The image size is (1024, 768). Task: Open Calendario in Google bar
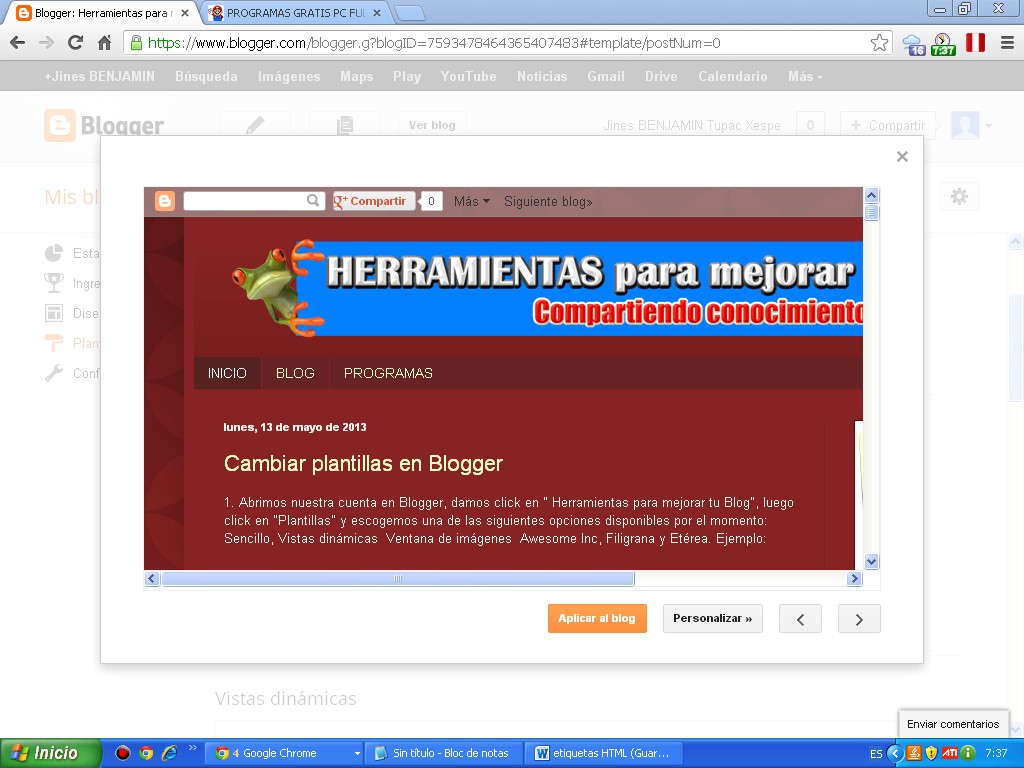tap(733, 76)
